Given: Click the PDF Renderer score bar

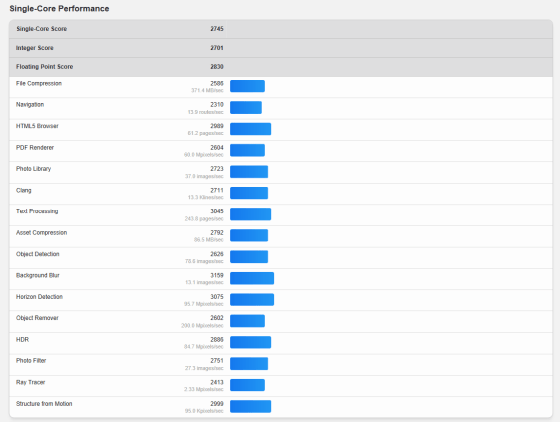Looking at the screenshot, I should [x=247, y=150].
